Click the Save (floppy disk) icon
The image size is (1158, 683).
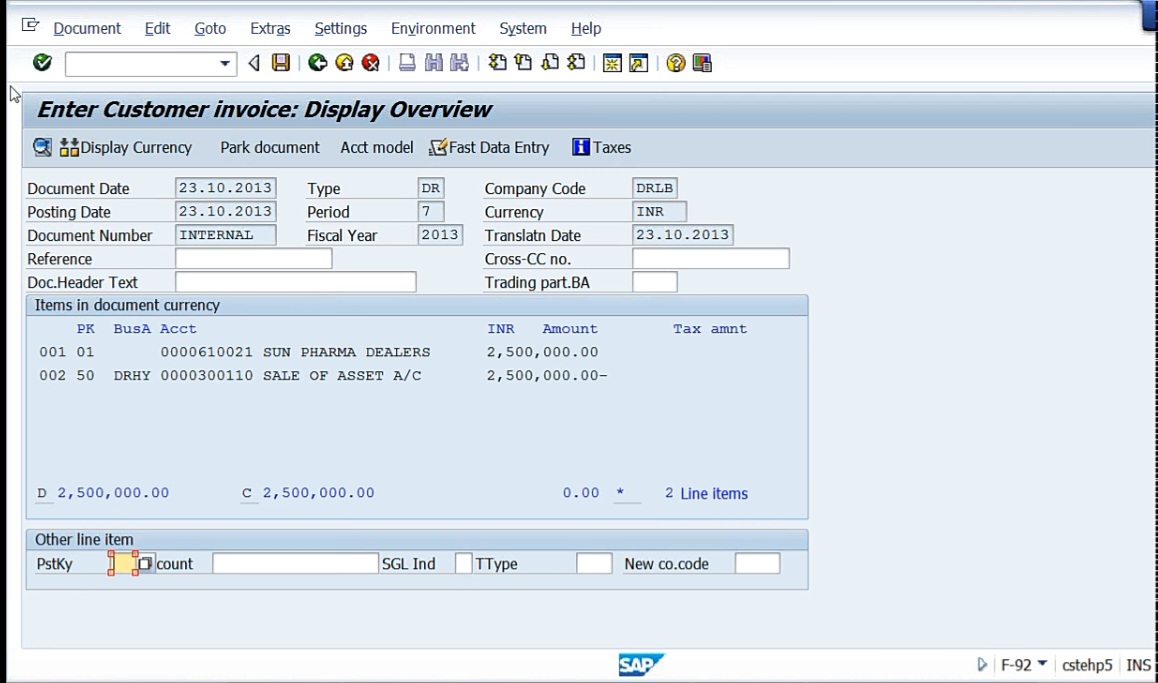click(x=281, y=63)
